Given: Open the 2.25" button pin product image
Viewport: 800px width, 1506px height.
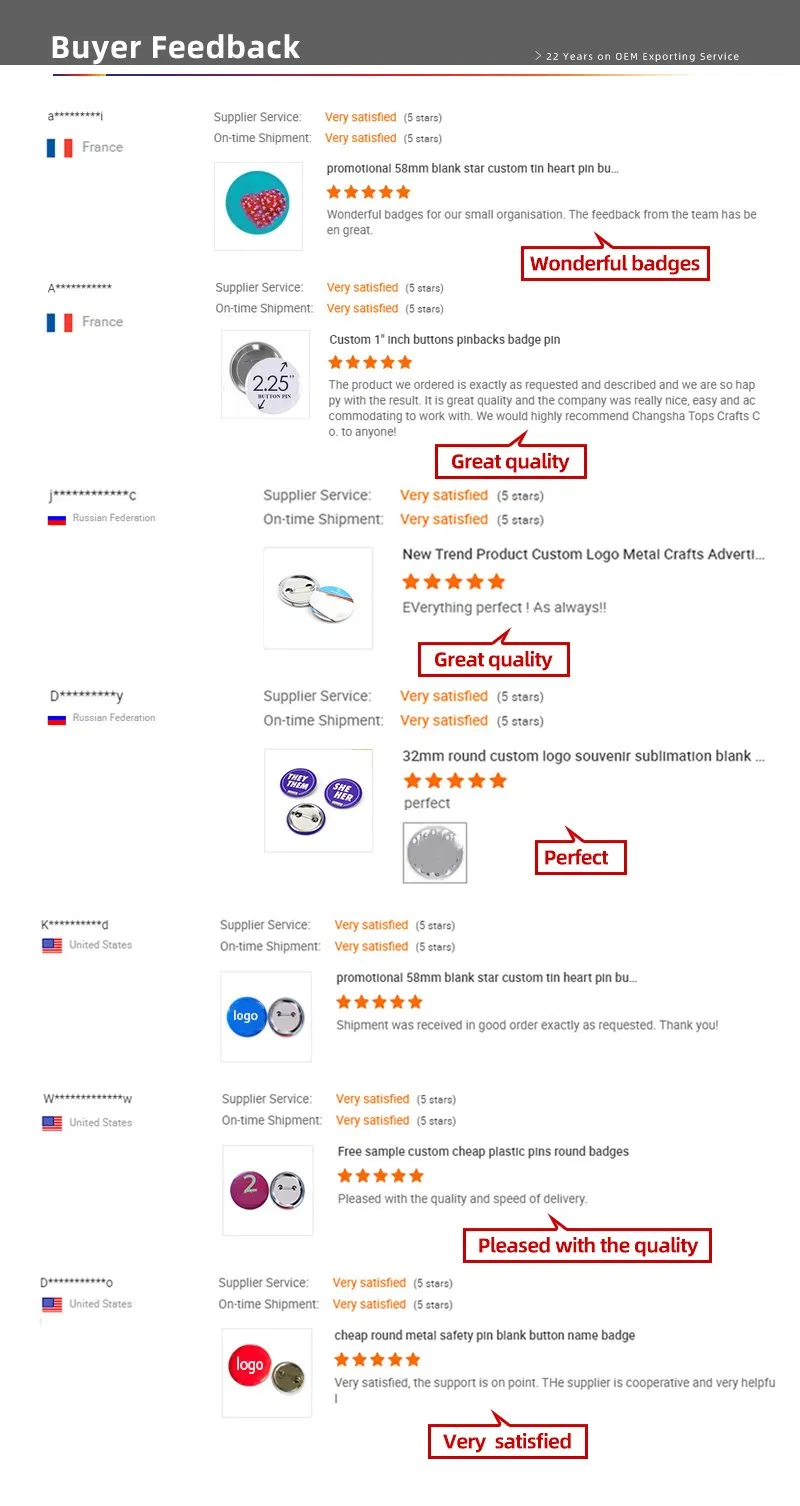Looking at the screenshot, I should tap(265, 374).
